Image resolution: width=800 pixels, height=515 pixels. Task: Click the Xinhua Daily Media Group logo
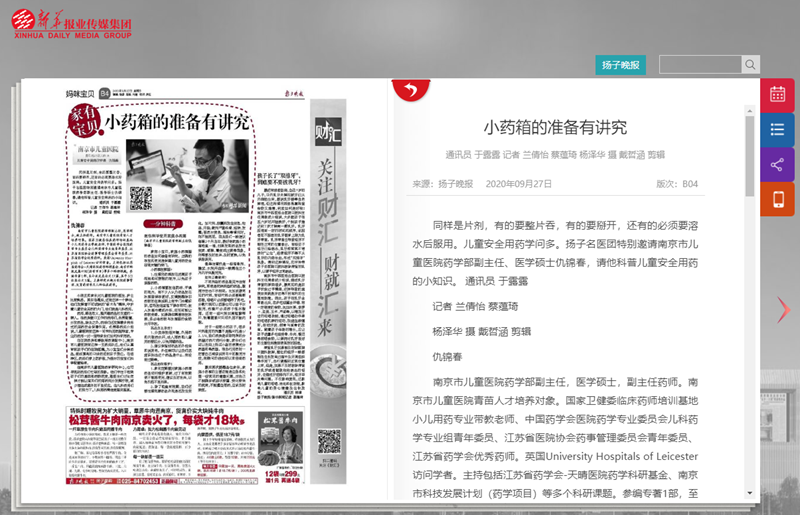72,24
